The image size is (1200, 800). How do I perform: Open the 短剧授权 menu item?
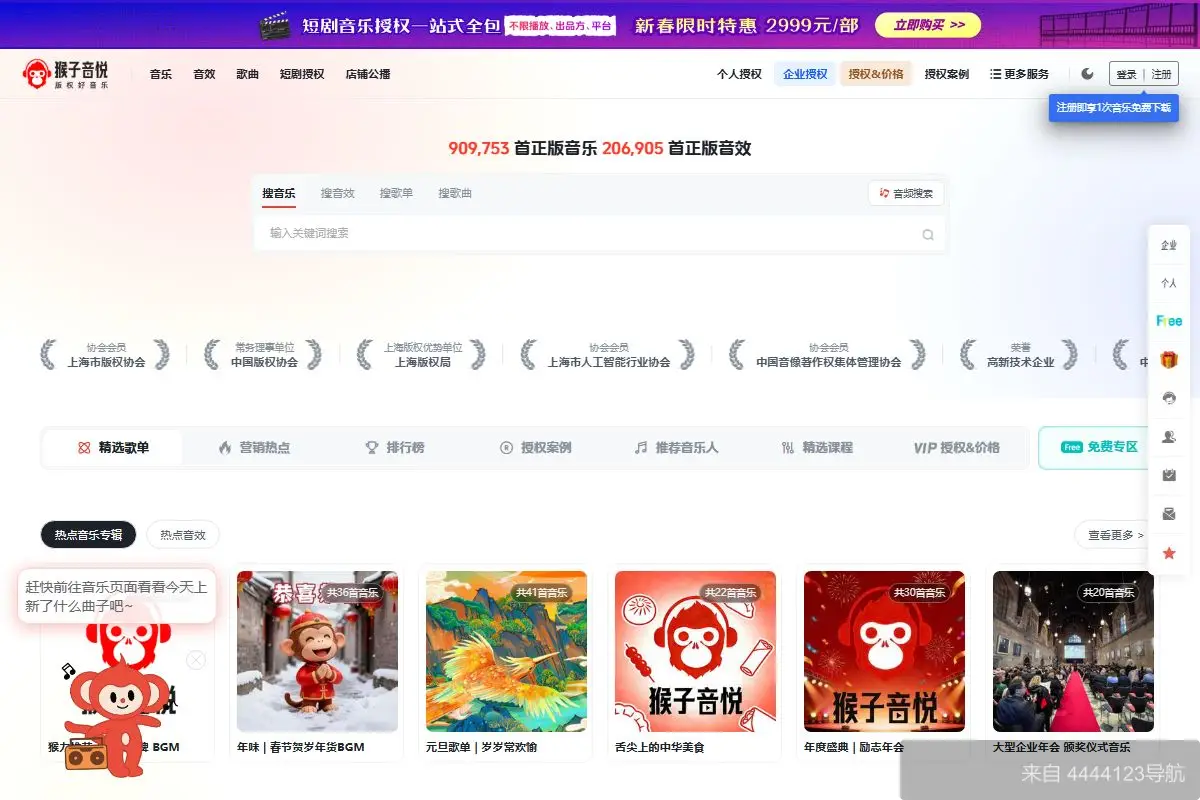coord(300,73)
